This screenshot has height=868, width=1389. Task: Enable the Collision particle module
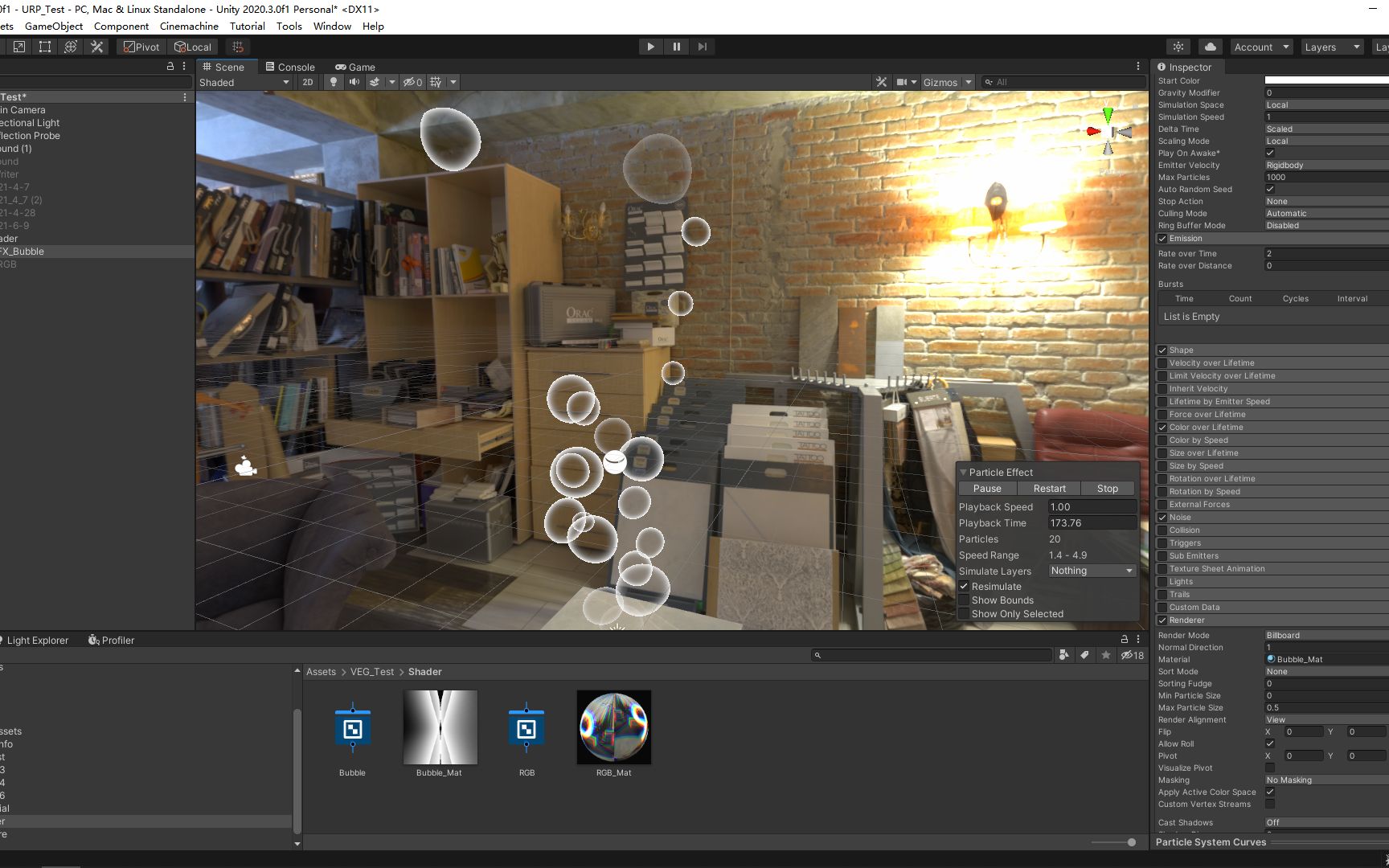point(1162,530)
